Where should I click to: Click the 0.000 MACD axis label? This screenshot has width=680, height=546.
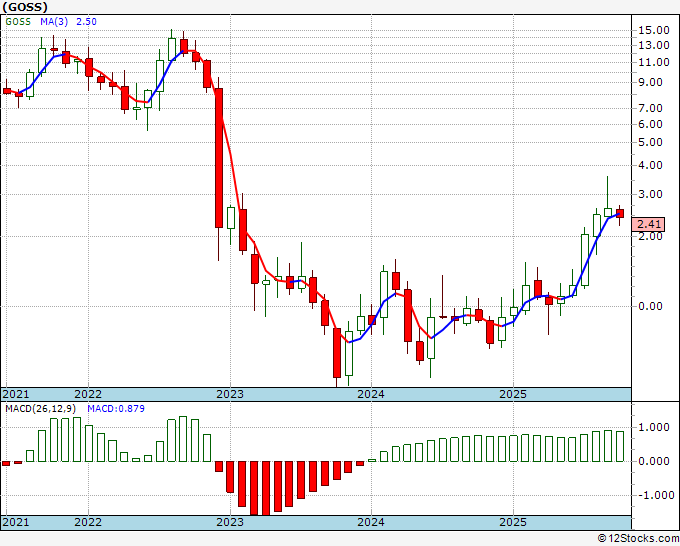[x=654, y=461]
